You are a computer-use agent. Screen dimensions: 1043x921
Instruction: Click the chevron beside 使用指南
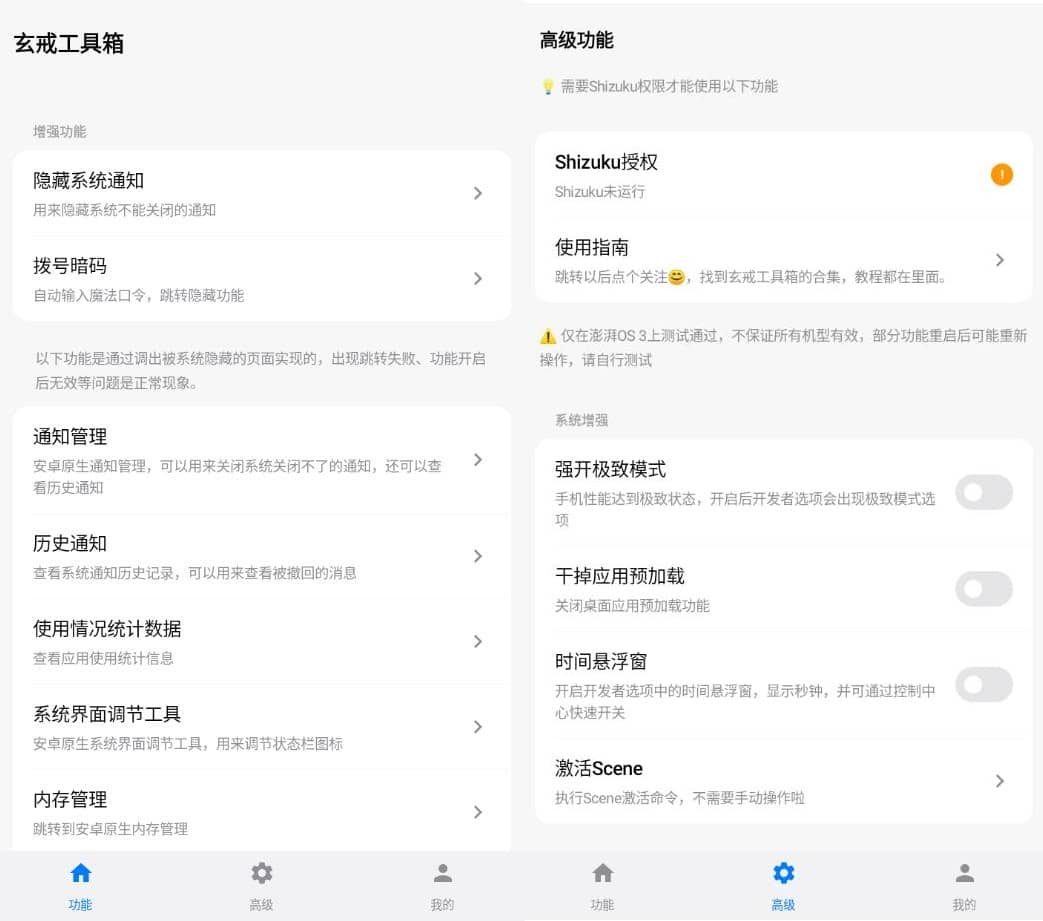coord(999,260)
